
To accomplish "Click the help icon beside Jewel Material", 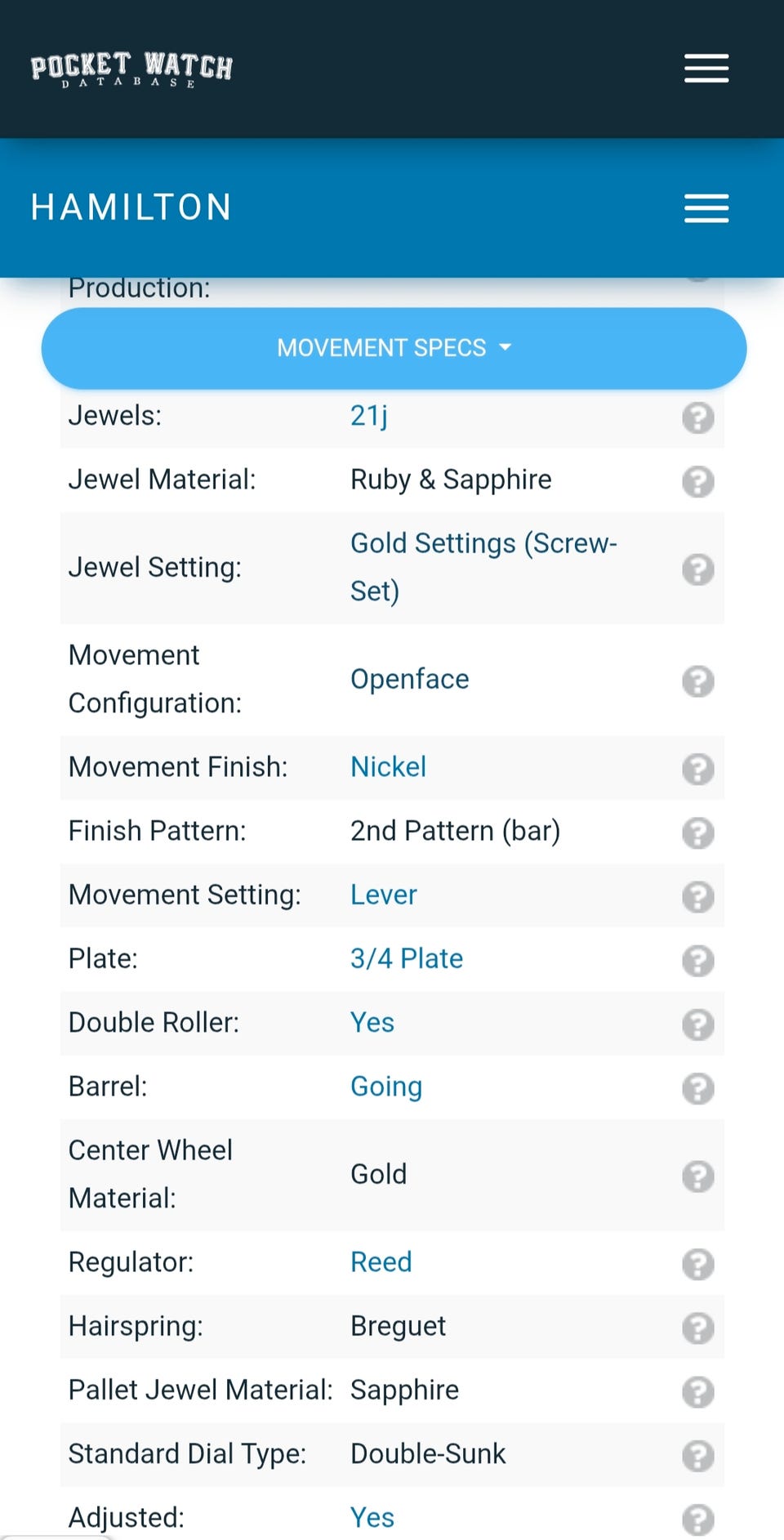I will pyautogui.click(x=698, y=481).
